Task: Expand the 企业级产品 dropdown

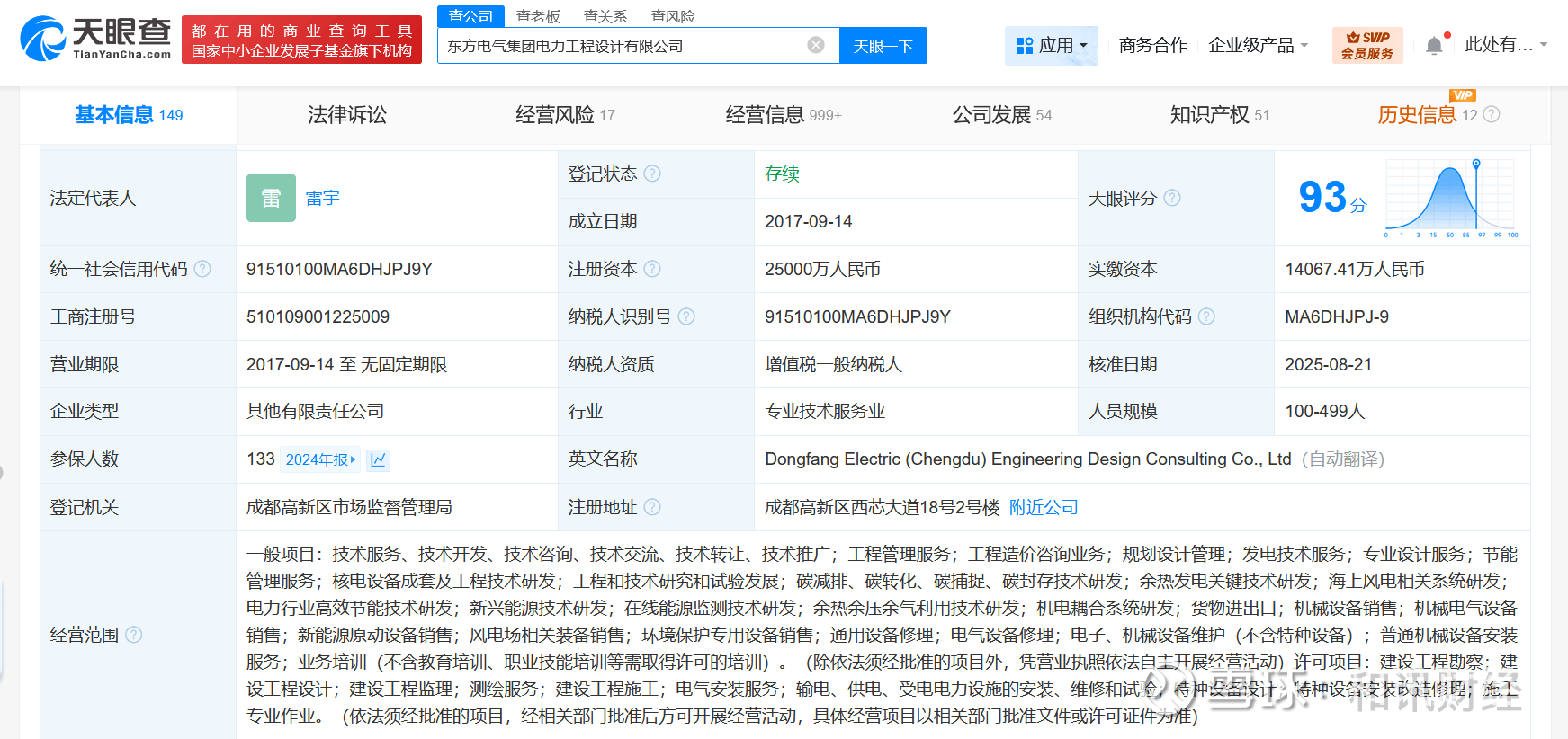Action: [x=1258, y=45]
